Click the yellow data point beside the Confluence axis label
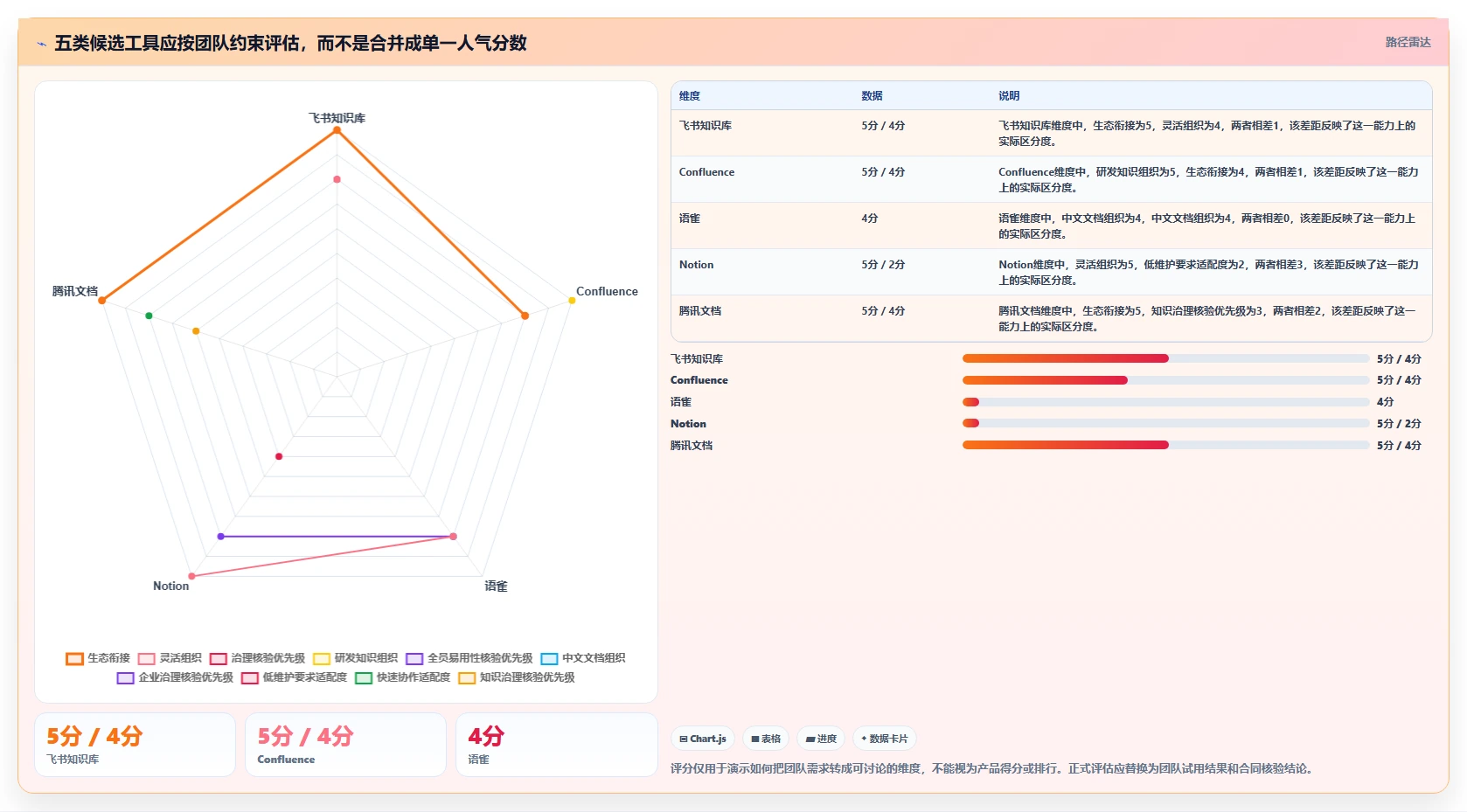 point(572,300)
